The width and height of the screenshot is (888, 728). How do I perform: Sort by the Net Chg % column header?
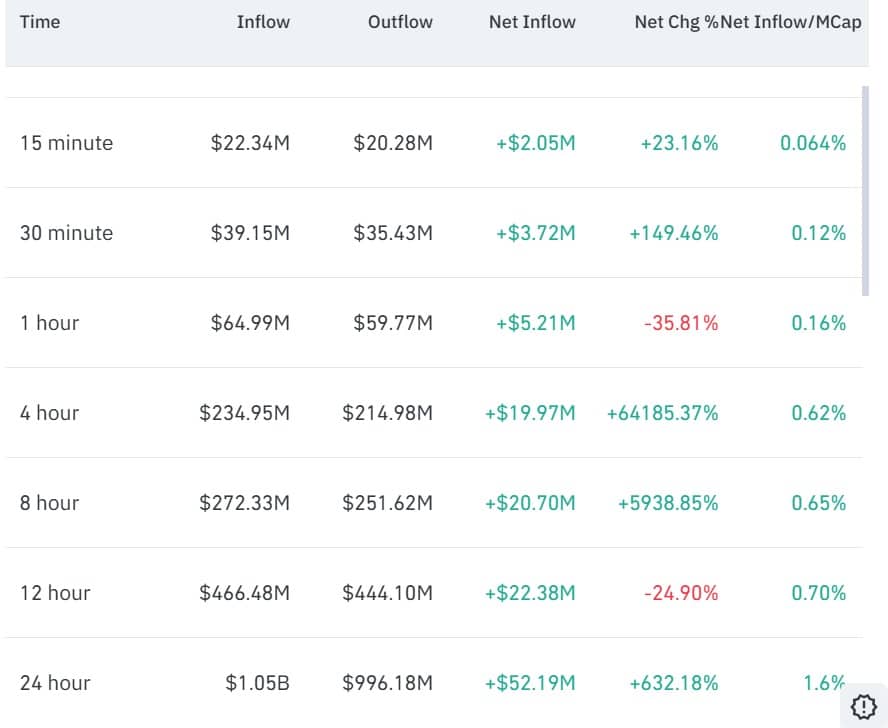pos(673,21)
